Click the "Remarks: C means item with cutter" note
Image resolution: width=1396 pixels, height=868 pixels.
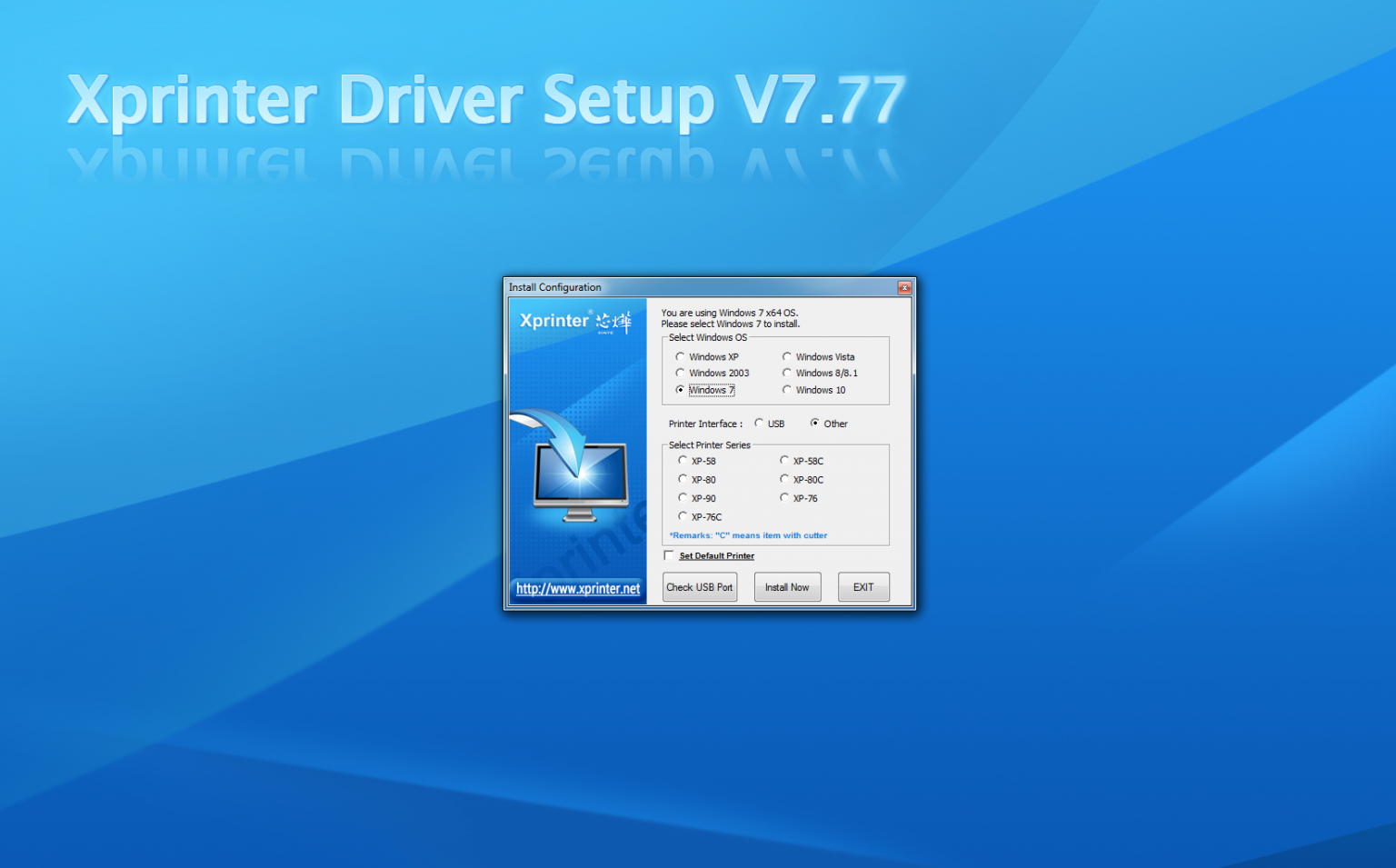748,535
